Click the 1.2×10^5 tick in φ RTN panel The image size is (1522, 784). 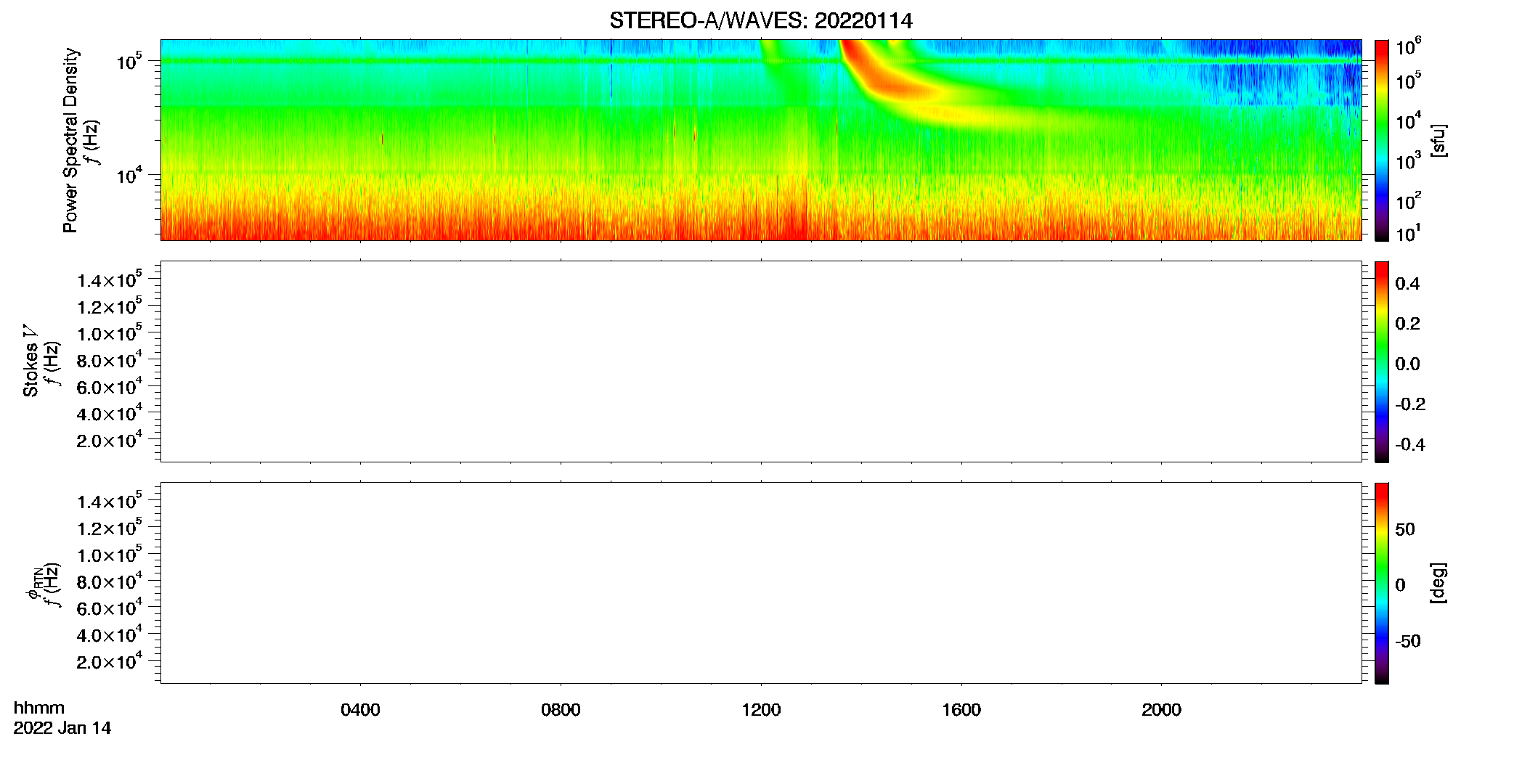pos(109,527)
